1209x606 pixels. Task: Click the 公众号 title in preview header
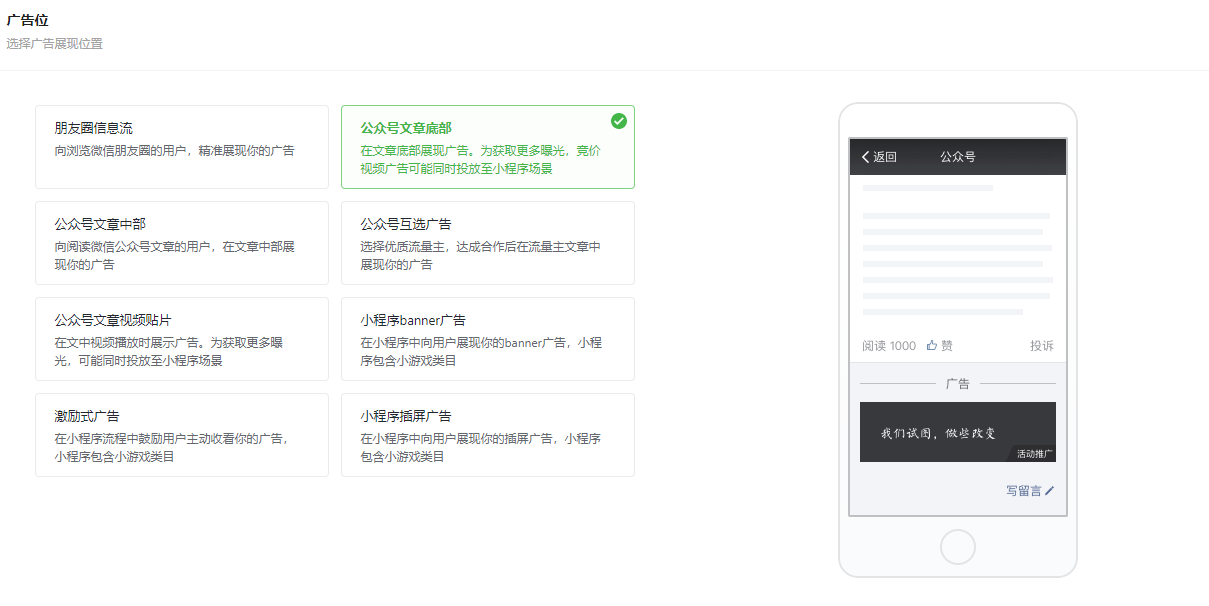pos(957,157)
